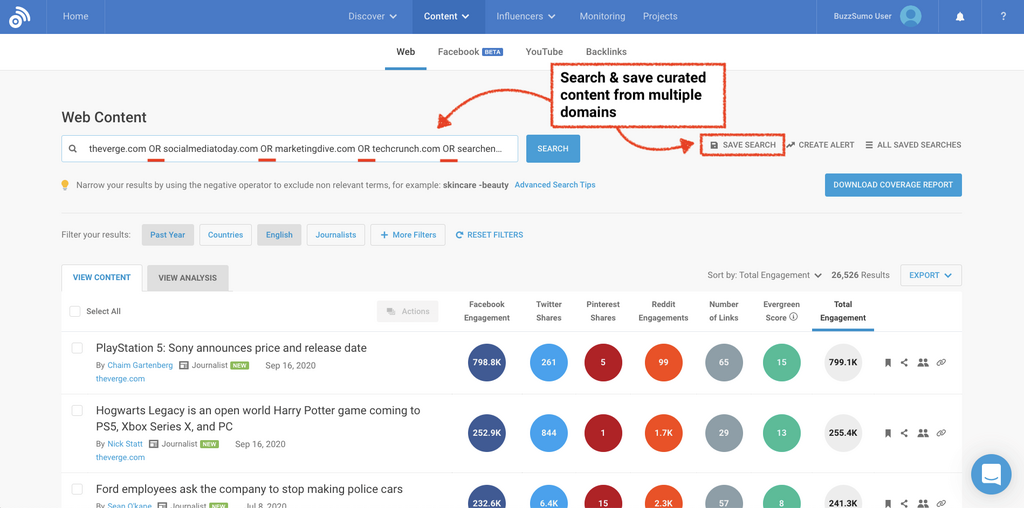Viewport: 1024px width, 508px height.
Task: Open Sort by Total Engagement dropdown
Action: (x=765, y=275)
